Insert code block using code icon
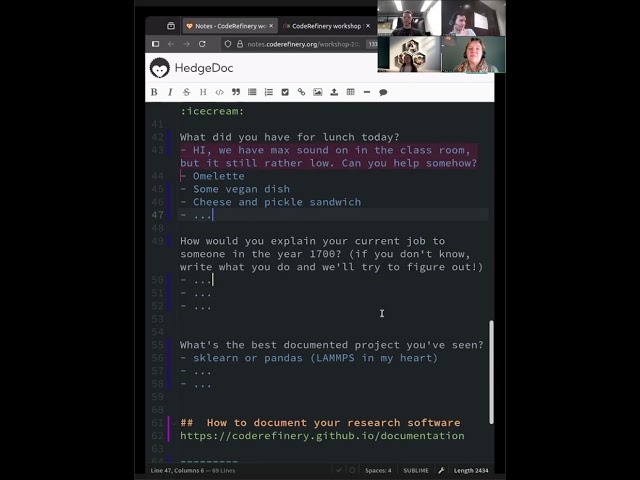Image resolution: width=640 pixels, height=480 pixels. pos(219,92)
